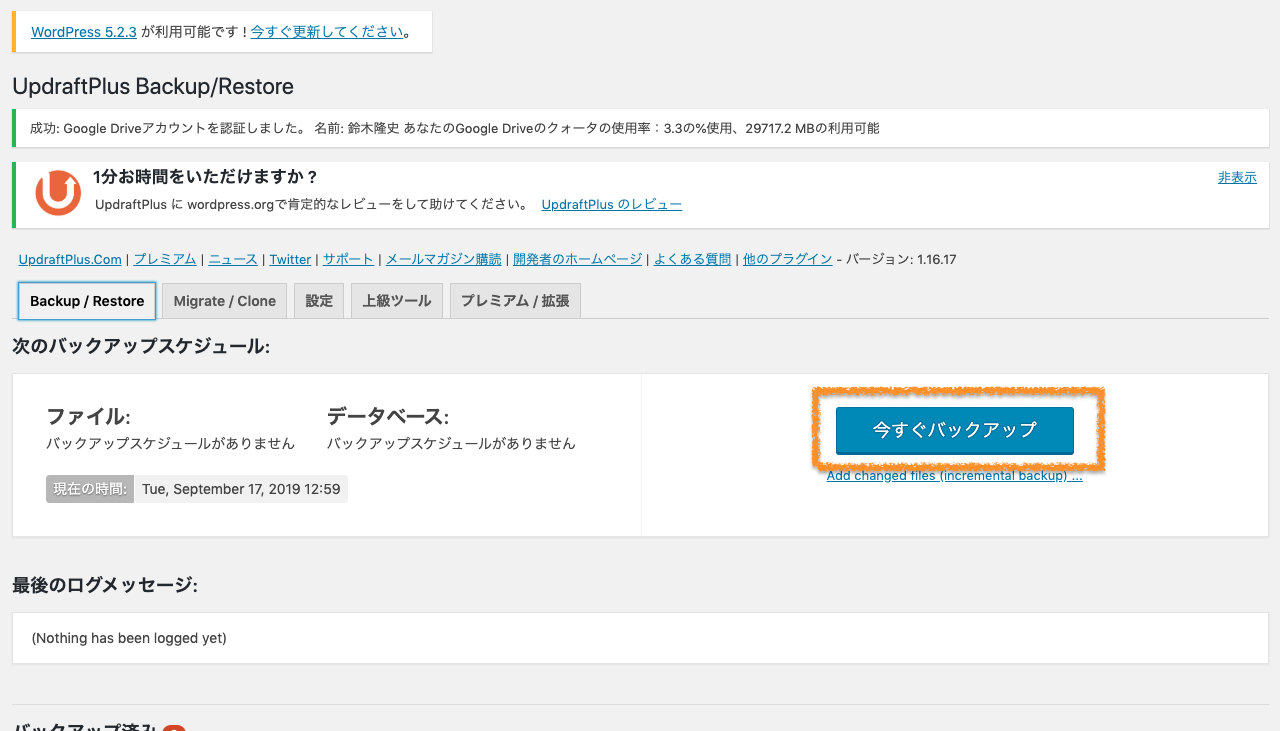The image size is (1280, 731).
Task: Open the 開発者のホームページ link
Action: 578,260
